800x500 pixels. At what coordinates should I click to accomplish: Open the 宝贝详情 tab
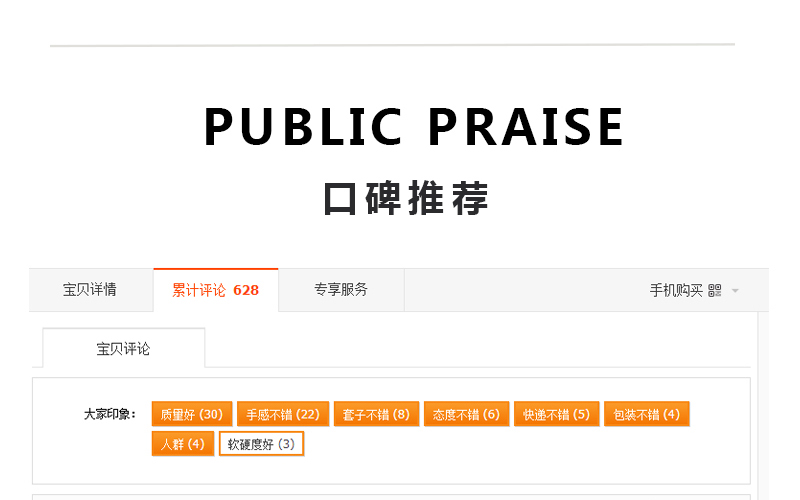tap(90, 290)
